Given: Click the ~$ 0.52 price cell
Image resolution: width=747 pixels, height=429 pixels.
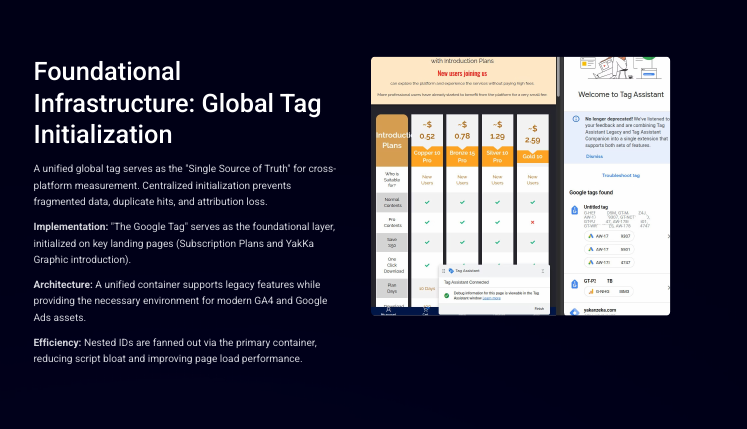Looking at the screenshot, I should [x=427, y=130].
